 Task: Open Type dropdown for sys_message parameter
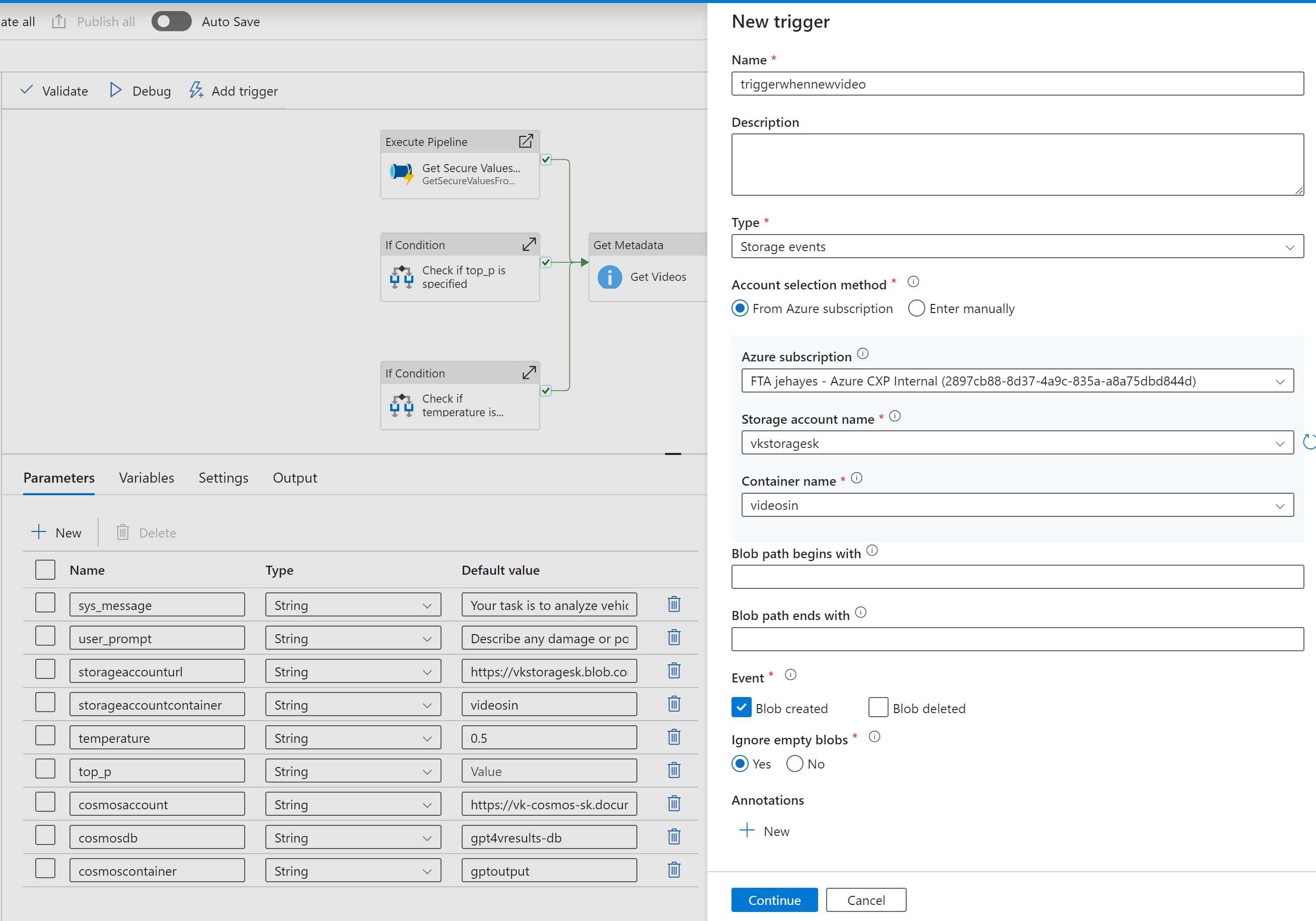pyautogui.click(x=353, y=605)
